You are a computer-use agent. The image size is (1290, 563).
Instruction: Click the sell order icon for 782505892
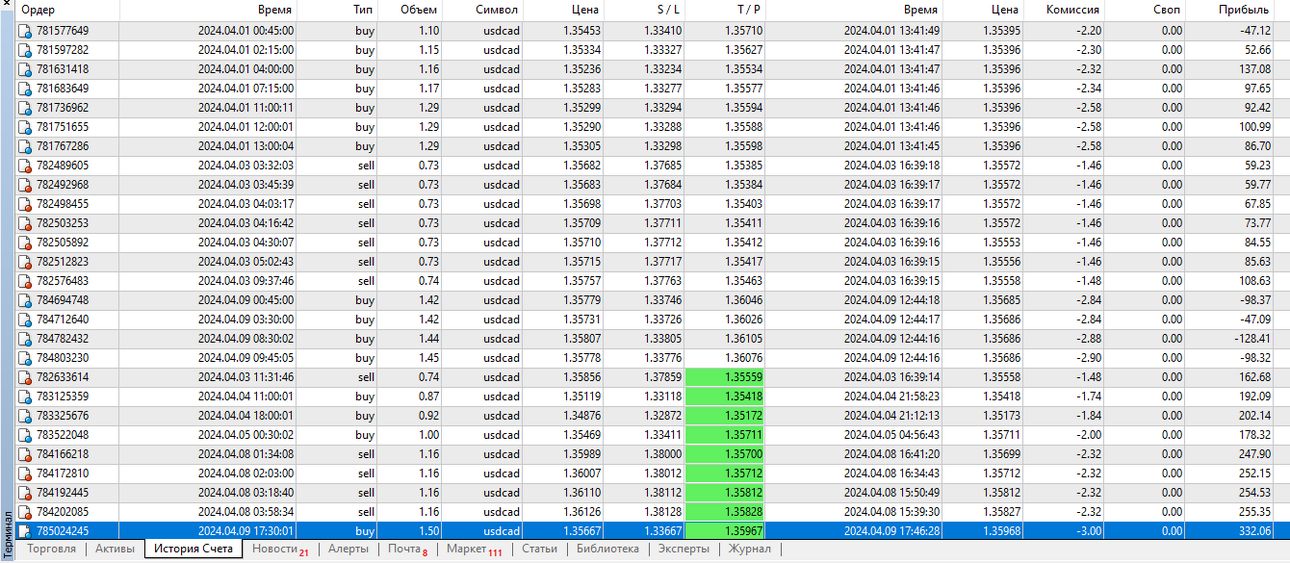(x=26, y=242)
